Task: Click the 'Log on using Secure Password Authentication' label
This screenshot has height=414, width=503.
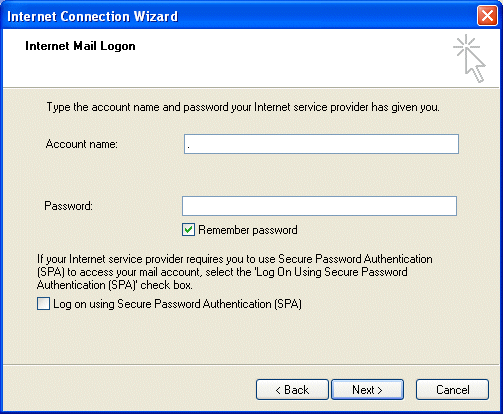Action: [177, 304]
